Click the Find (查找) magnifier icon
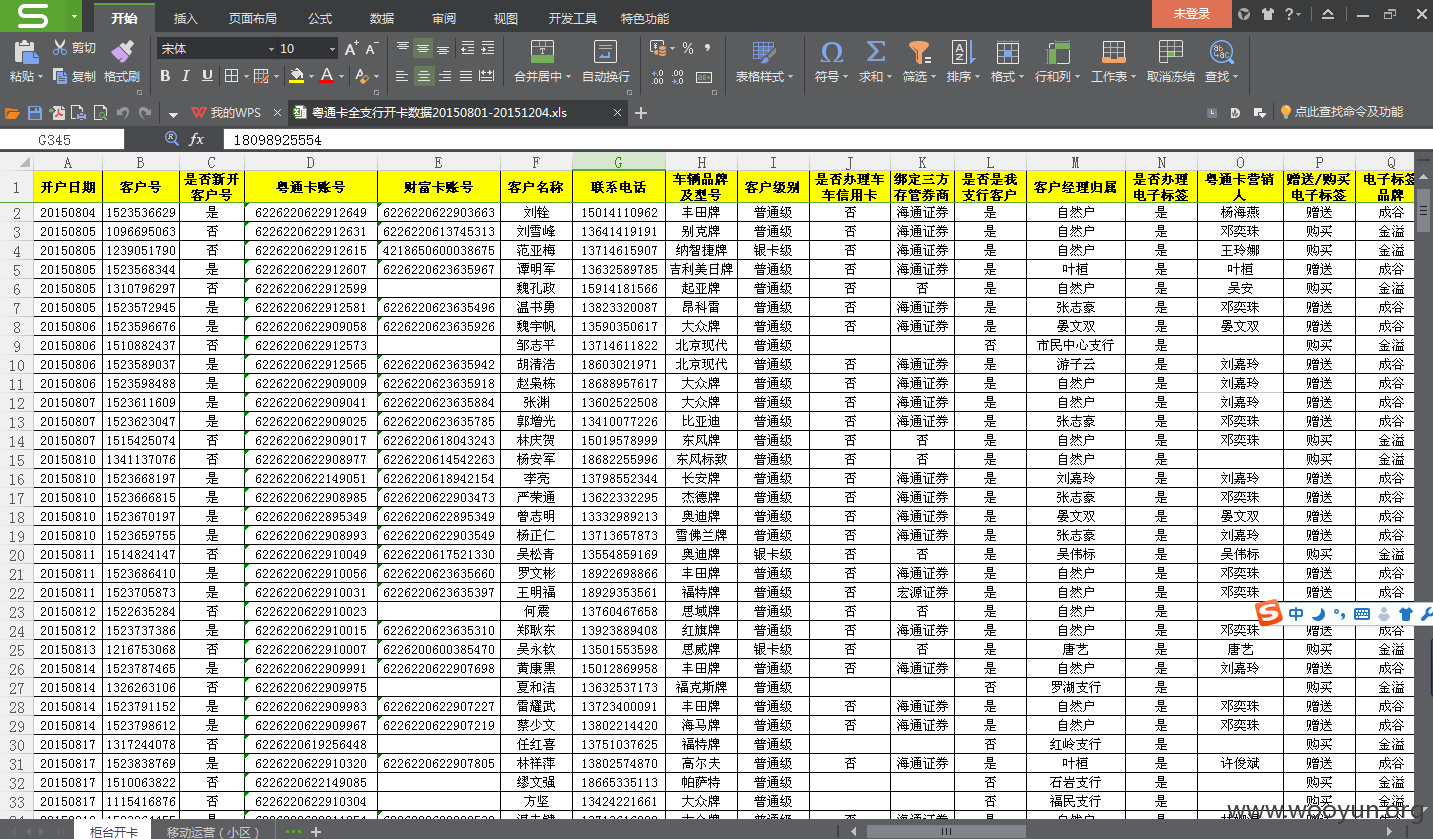The image size is (1433, 839). tap(1221, 52)
